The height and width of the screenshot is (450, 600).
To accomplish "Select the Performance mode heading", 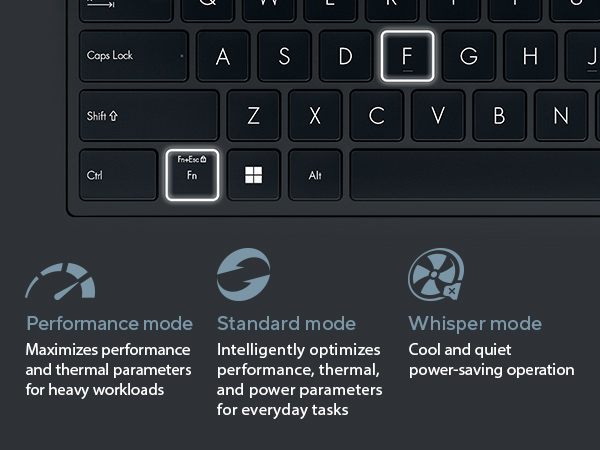I will point(109,324).
